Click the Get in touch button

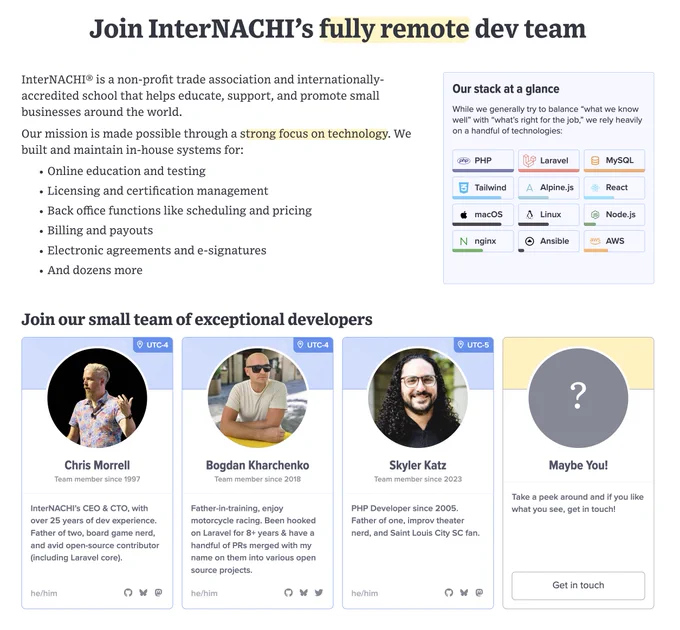pyautogui.click(x=578, y=585)
